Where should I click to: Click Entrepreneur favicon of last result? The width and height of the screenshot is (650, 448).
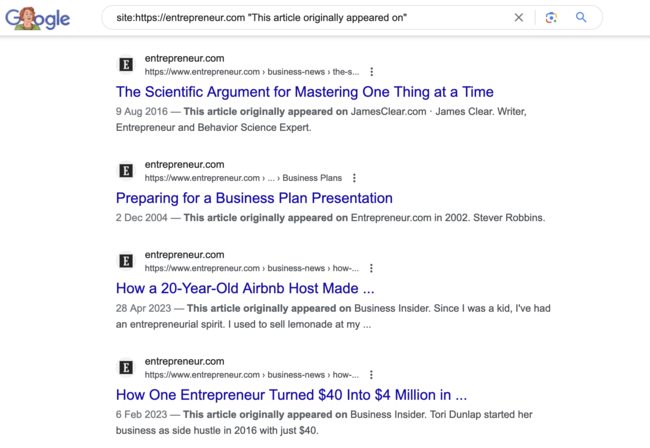pyautogui.click(x=126, y=368)
